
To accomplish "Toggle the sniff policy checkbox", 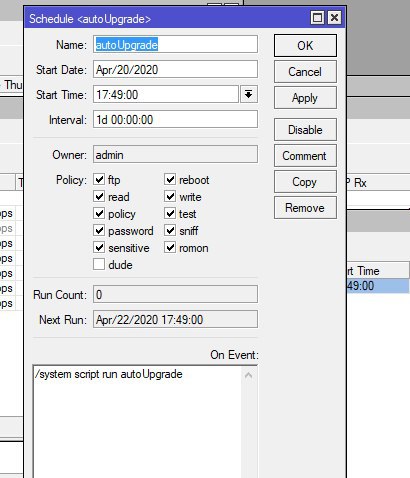I will click(x=170, y=230).
